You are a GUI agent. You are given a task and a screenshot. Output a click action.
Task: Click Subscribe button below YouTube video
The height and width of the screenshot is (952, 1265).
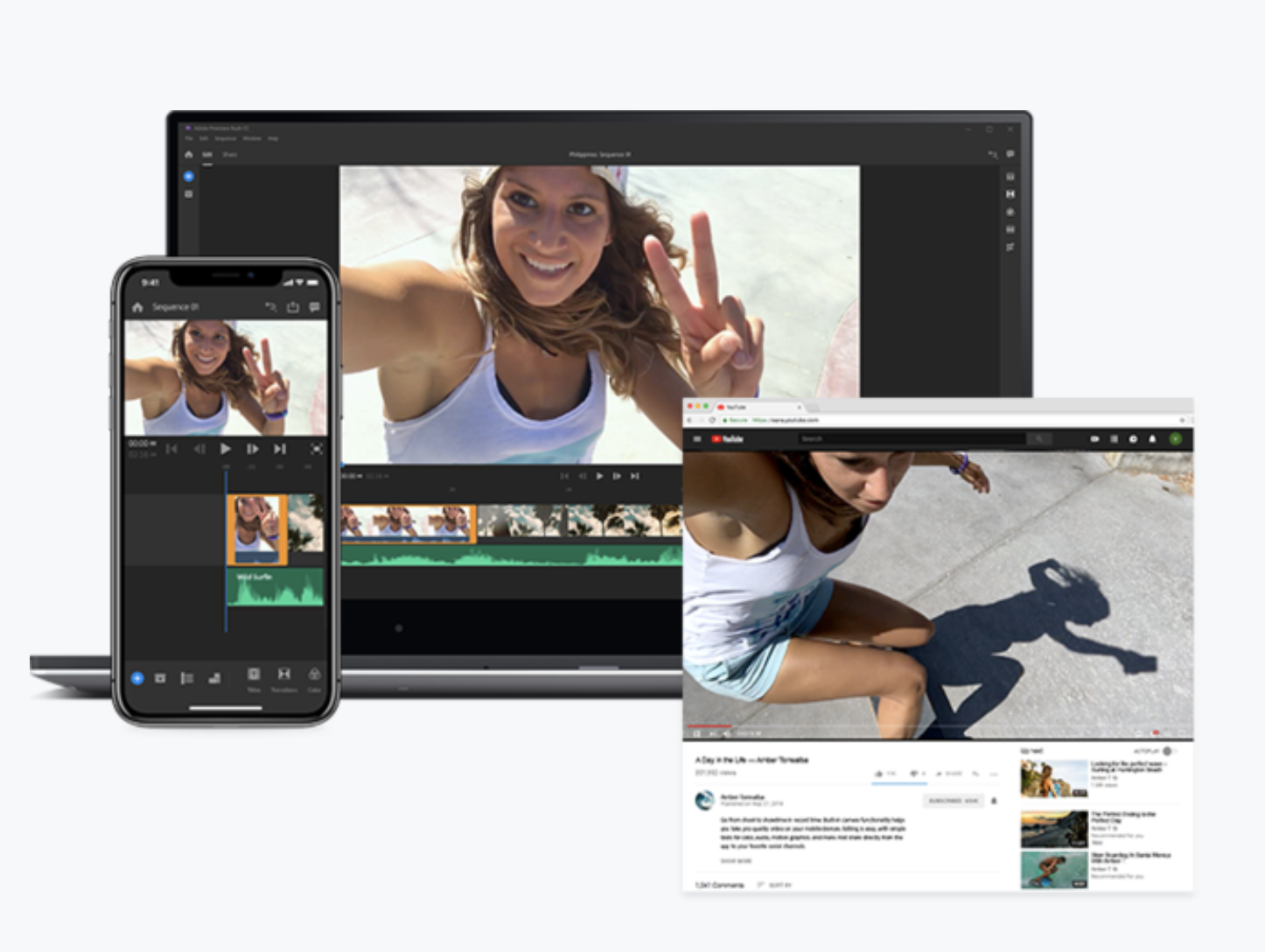pyautogui.click(x=954, y=801)
